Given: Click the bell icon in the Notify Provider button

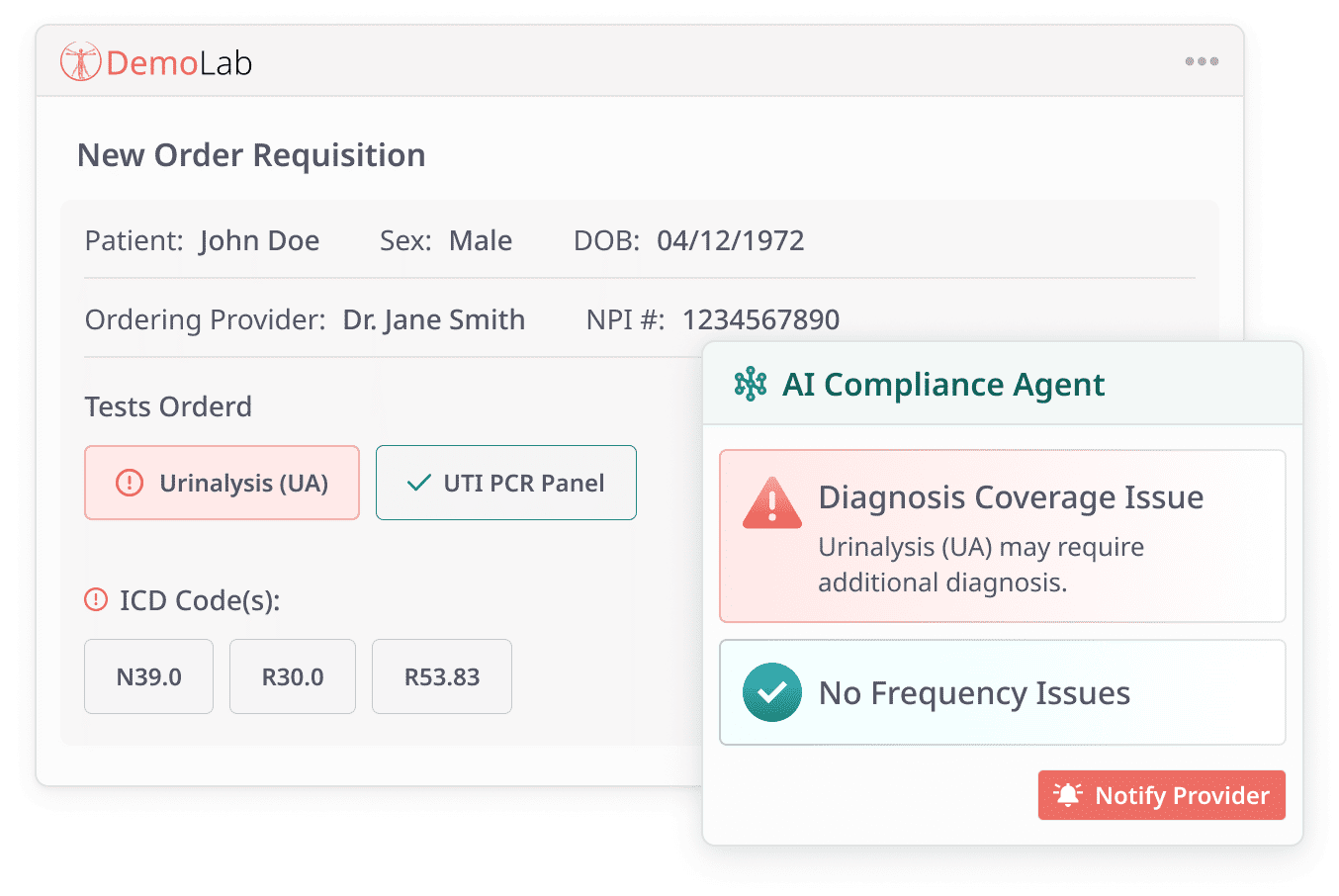Looking at the screenshot, I should pyautogui.click(x=1068, y=795).
